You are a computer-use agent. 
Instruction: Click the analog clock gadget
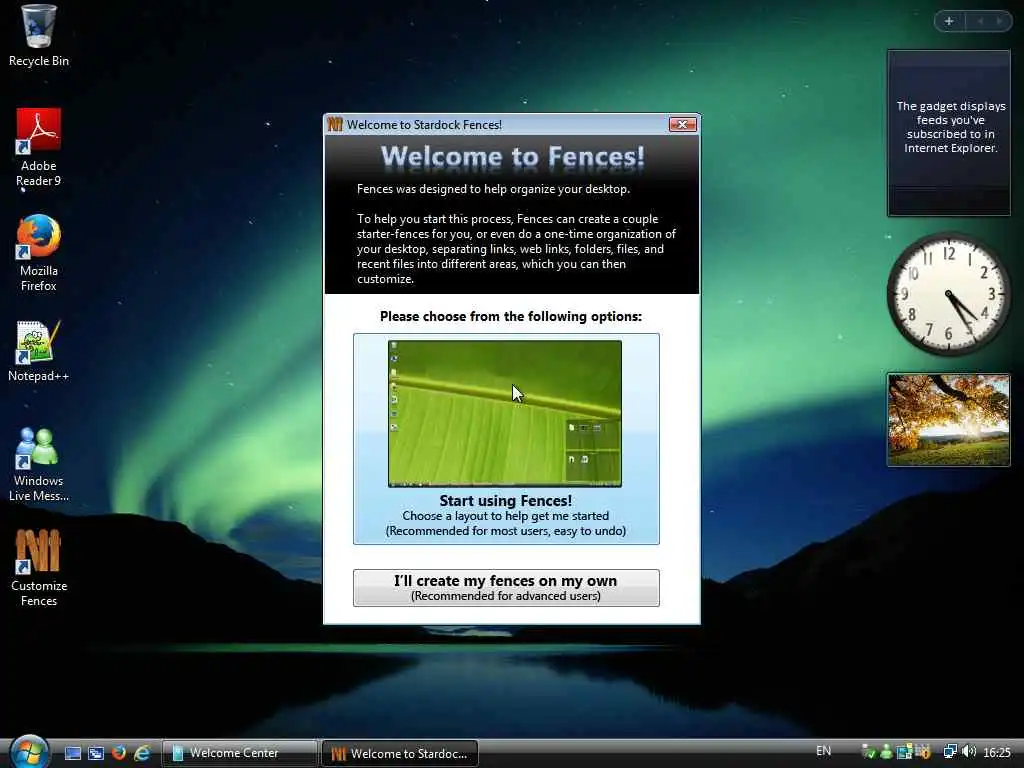click(948, 295)
